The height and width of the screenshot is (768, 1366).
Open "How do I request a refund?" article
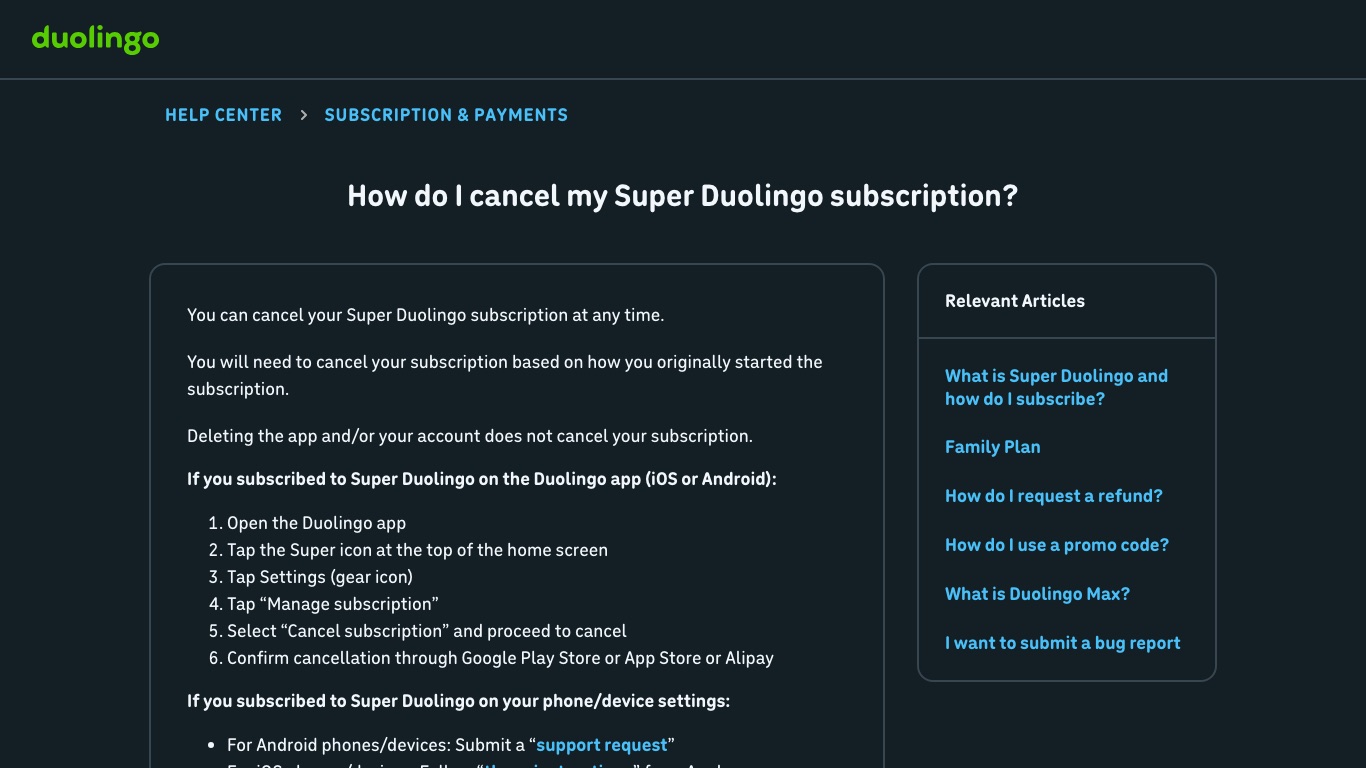click(x=1054, y=496)
